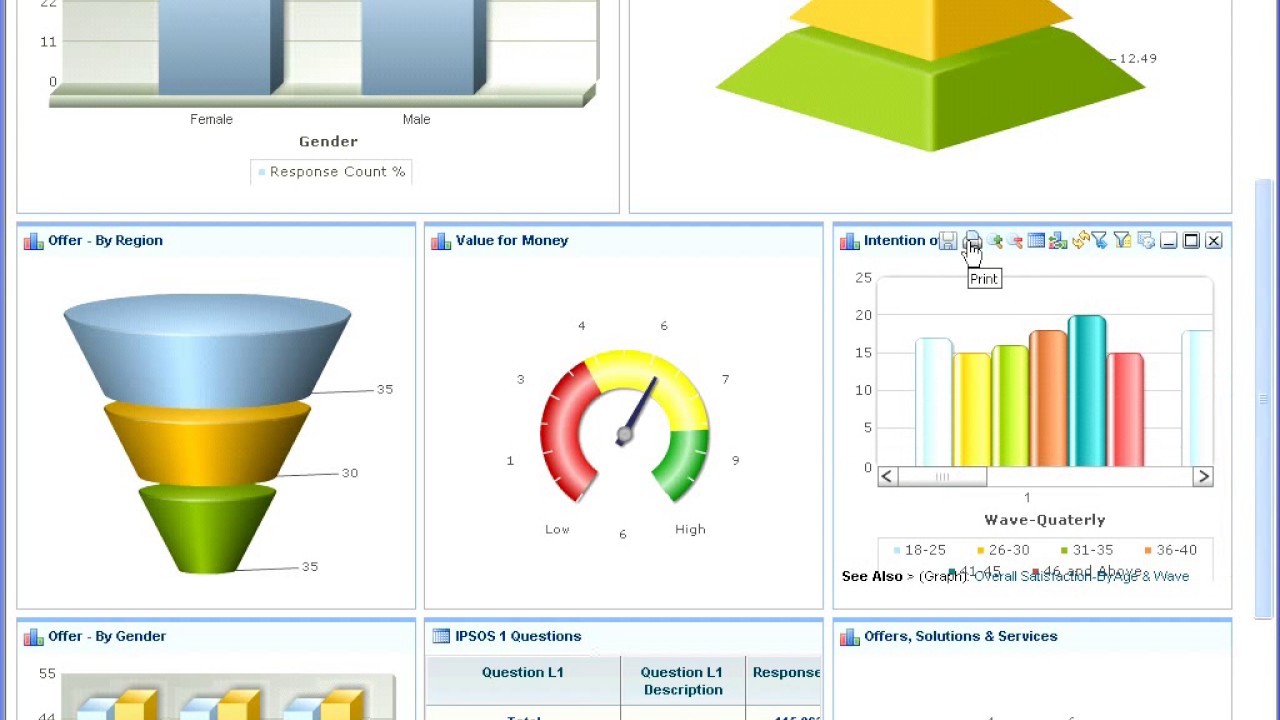Click the filter funnel with blue arrow icon
The image size is (1280, 720).
[1100, 241]
